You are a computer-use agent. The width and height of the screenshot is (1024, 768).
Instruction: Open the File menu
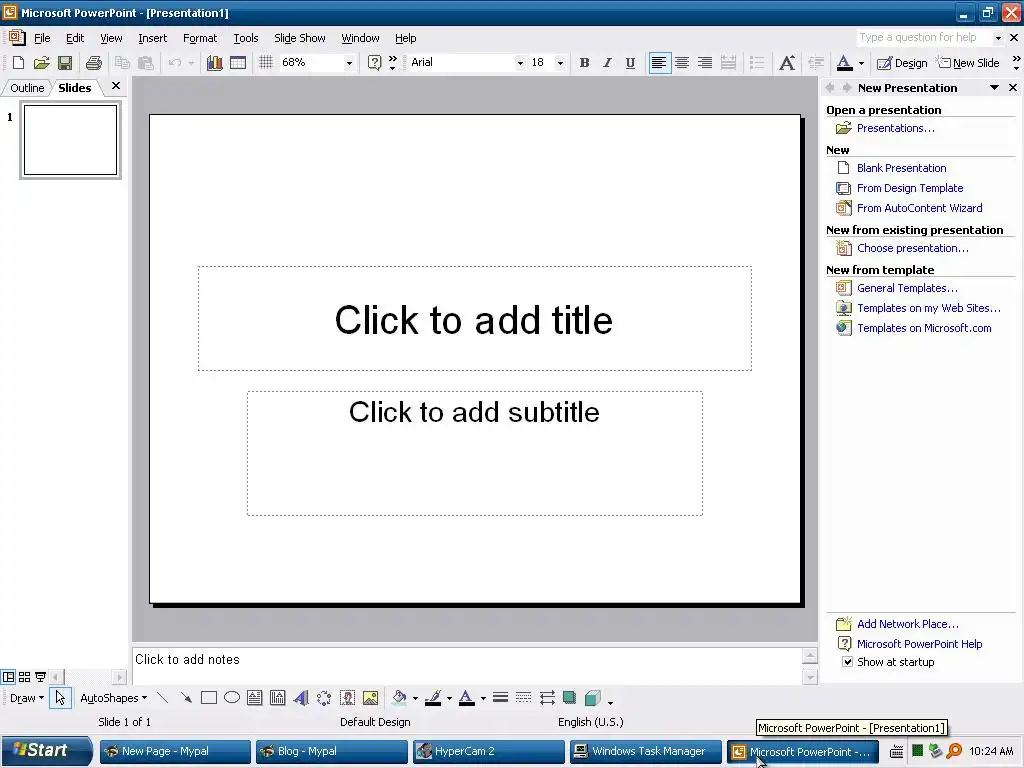pos(42,38)
